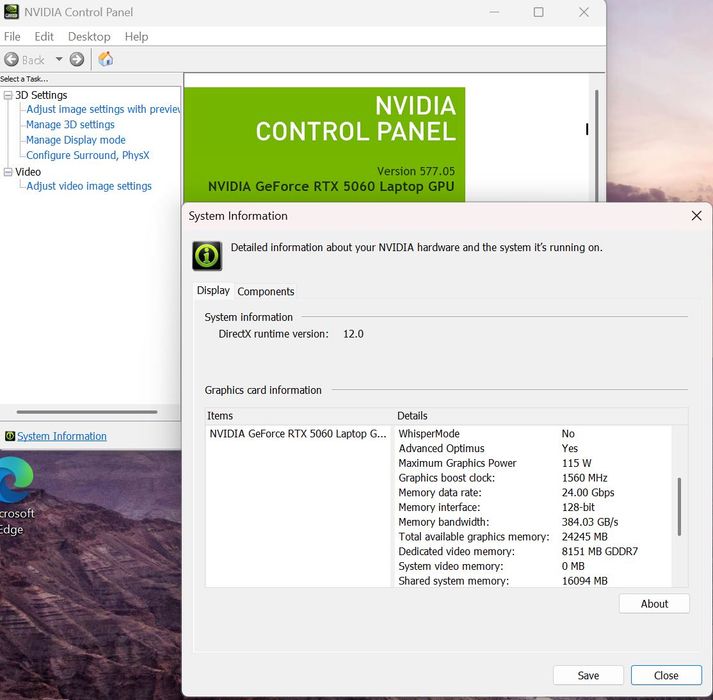Click the System Information link
The height and width of the screenshot is (700, 713).
click(62, 436)
